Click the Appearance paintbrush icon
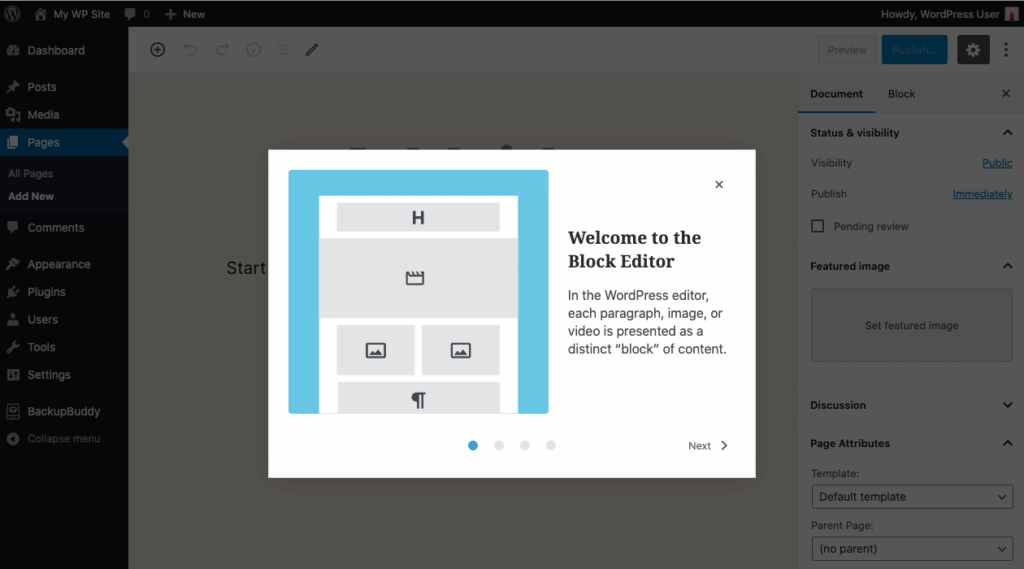The image size is (1024, 569). [13, 264]
